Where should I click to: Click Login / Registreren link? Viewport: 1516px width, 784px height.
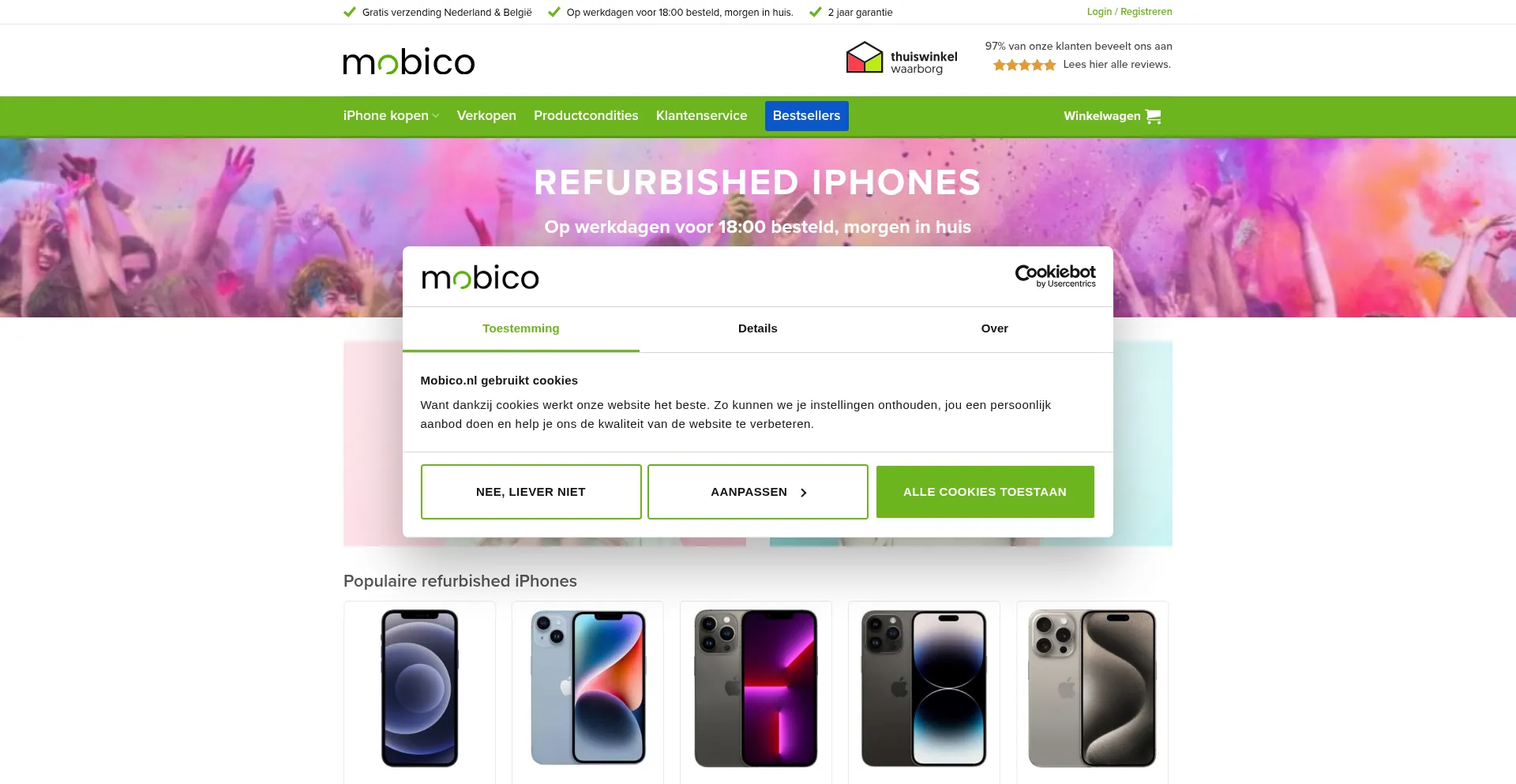click(x=1129, y=12)
